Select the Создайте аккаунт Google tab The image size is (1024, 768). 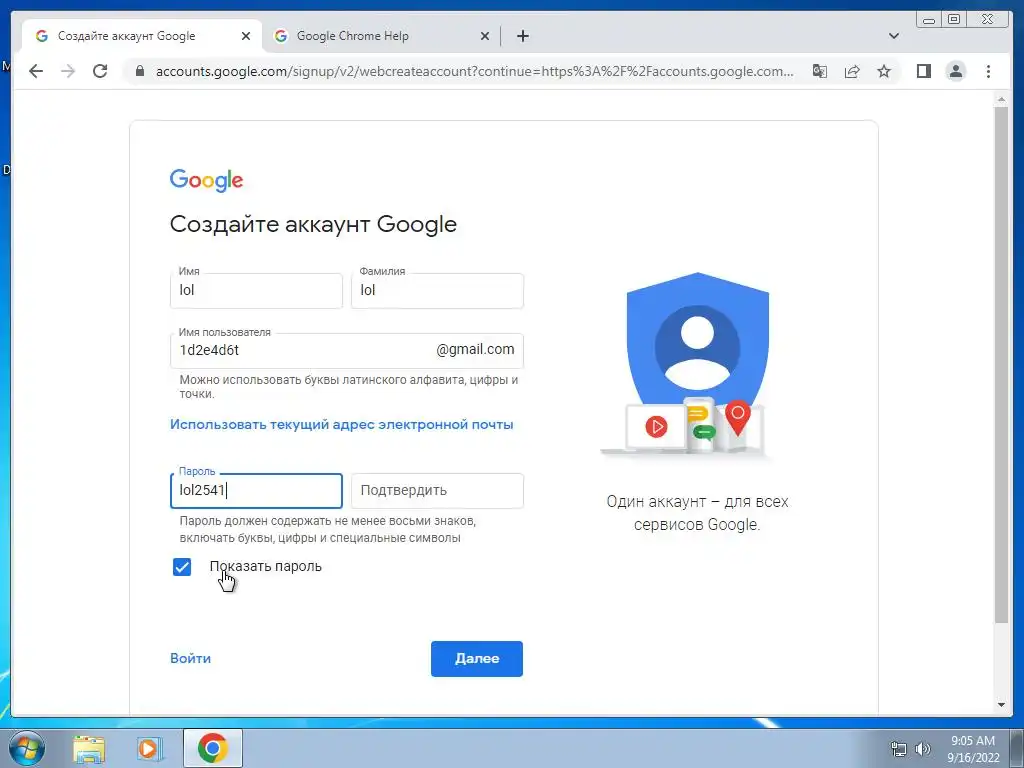[x=142, y=36]
